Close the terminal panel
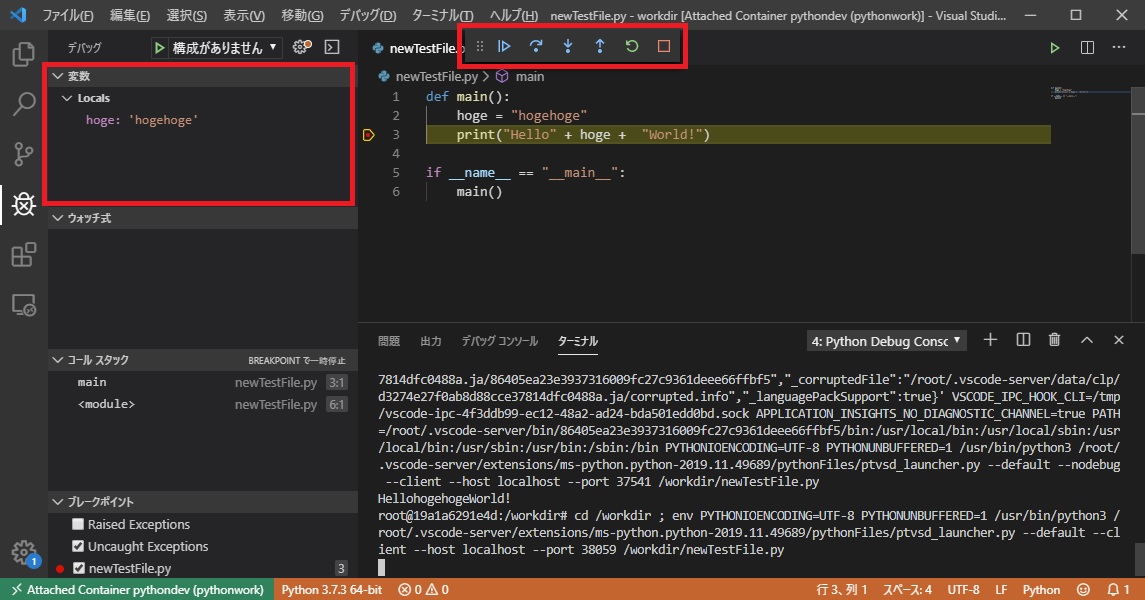 pos(1119,339)
